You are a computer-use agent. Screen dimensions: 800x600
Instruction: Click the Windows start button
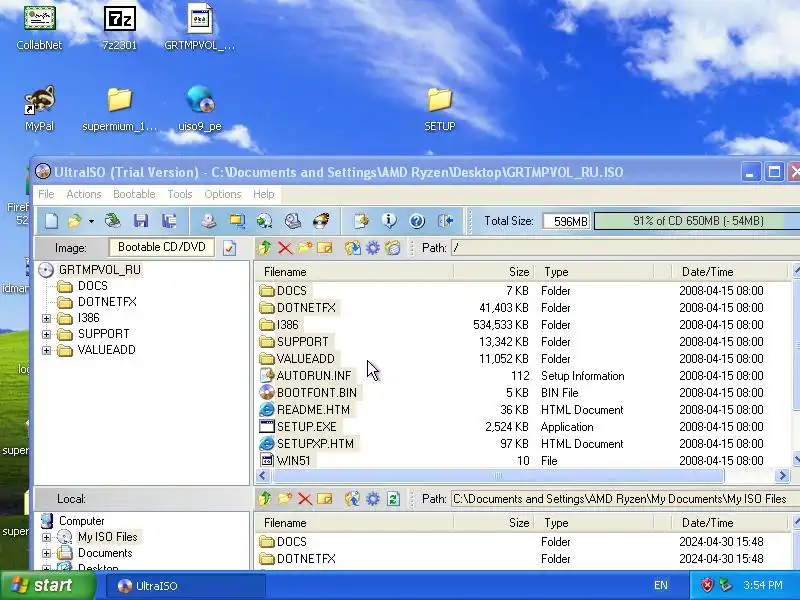48,585
